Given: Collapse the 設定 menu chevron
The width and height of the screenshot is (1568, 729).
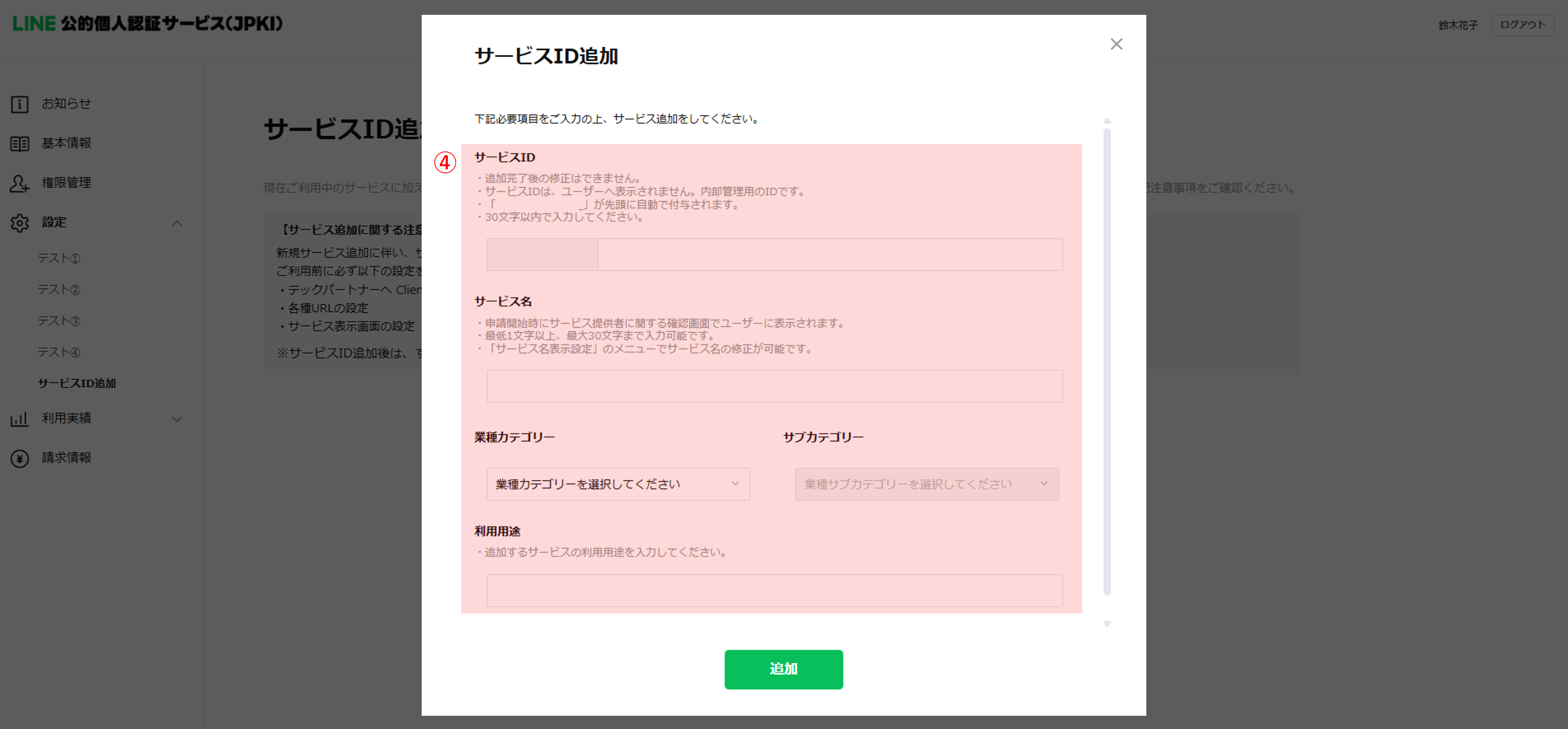Looking at the screenshot, I should pos(177,224).
